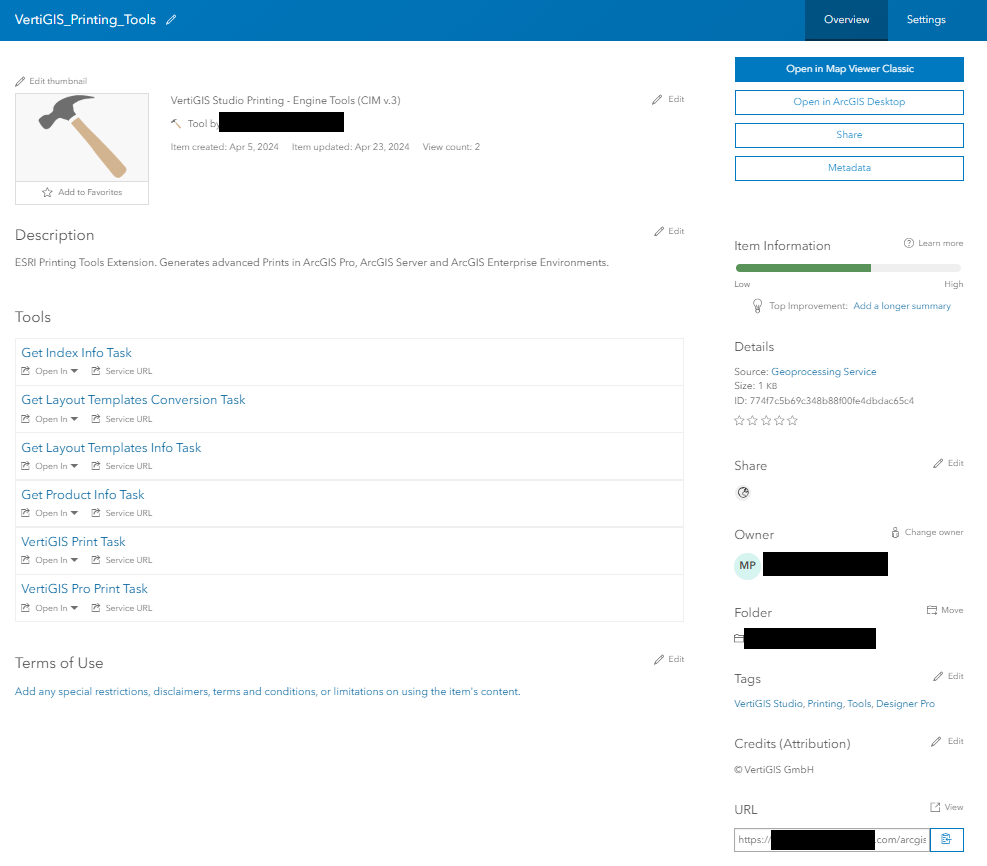The height and width of the screenshot is (866, 987).
Task: Open the Get Index Info Task link
Action: [76, 353]
